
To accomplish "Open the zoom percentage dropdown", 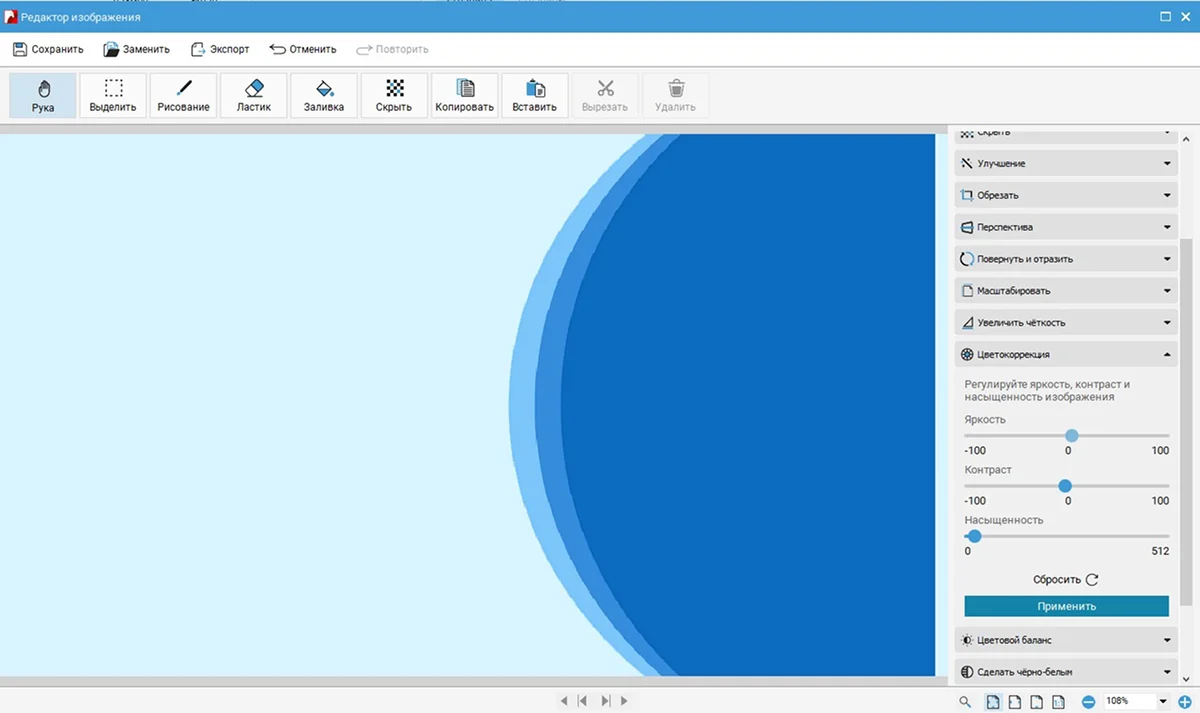I will 1163,702.
